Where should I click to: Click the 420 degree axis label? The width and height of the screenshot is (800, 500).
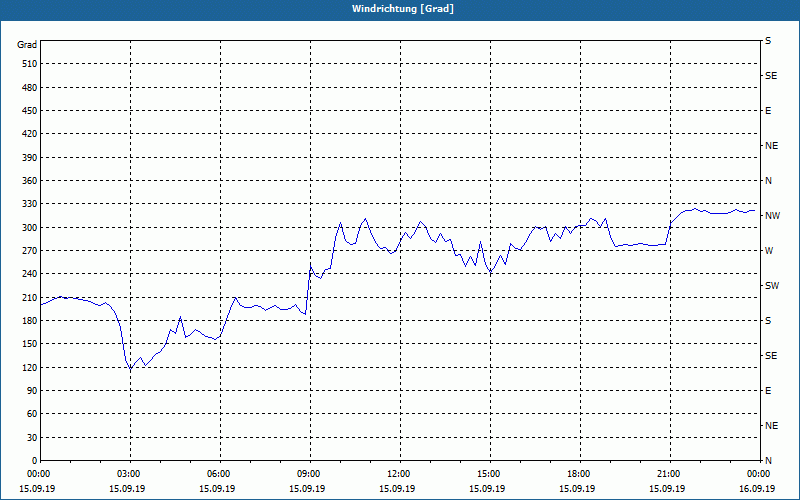(x=30, y=134)
